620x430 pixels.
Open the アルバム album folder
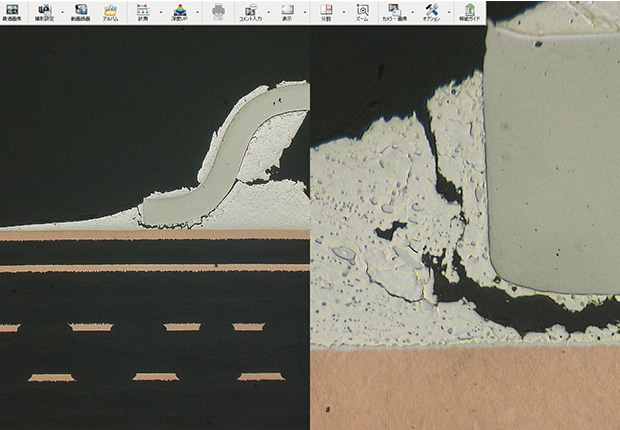click(110, 12)
